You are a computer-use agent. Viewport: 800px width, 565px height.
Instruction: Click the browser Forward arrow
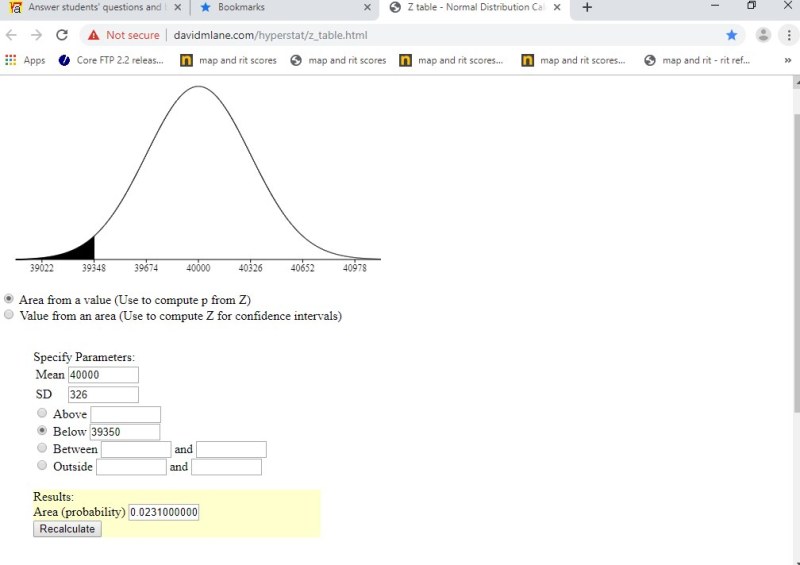tap(36, 35)
